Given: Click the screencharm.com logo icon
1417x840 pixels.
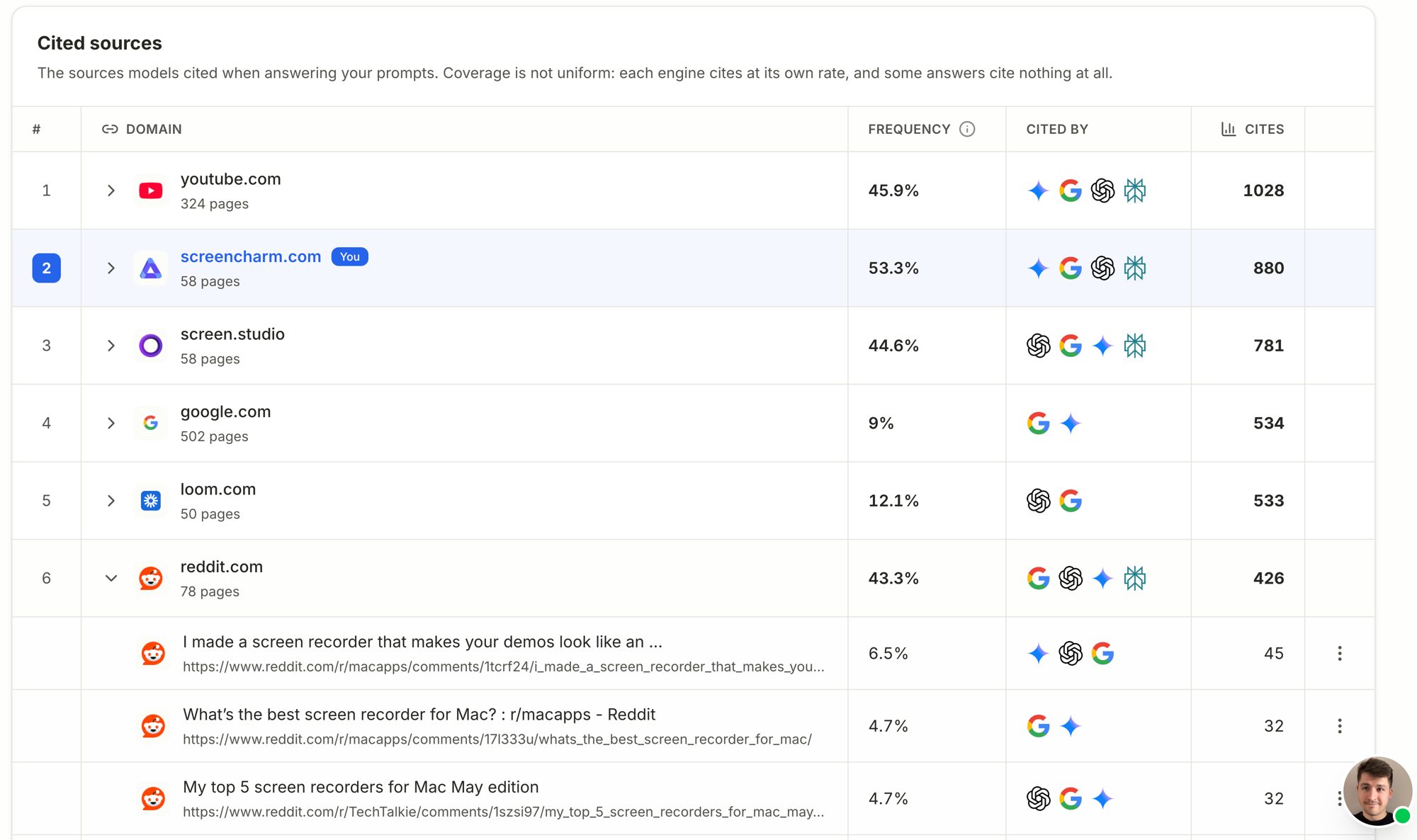Looking at the screenshot, I should click(150, 268).
